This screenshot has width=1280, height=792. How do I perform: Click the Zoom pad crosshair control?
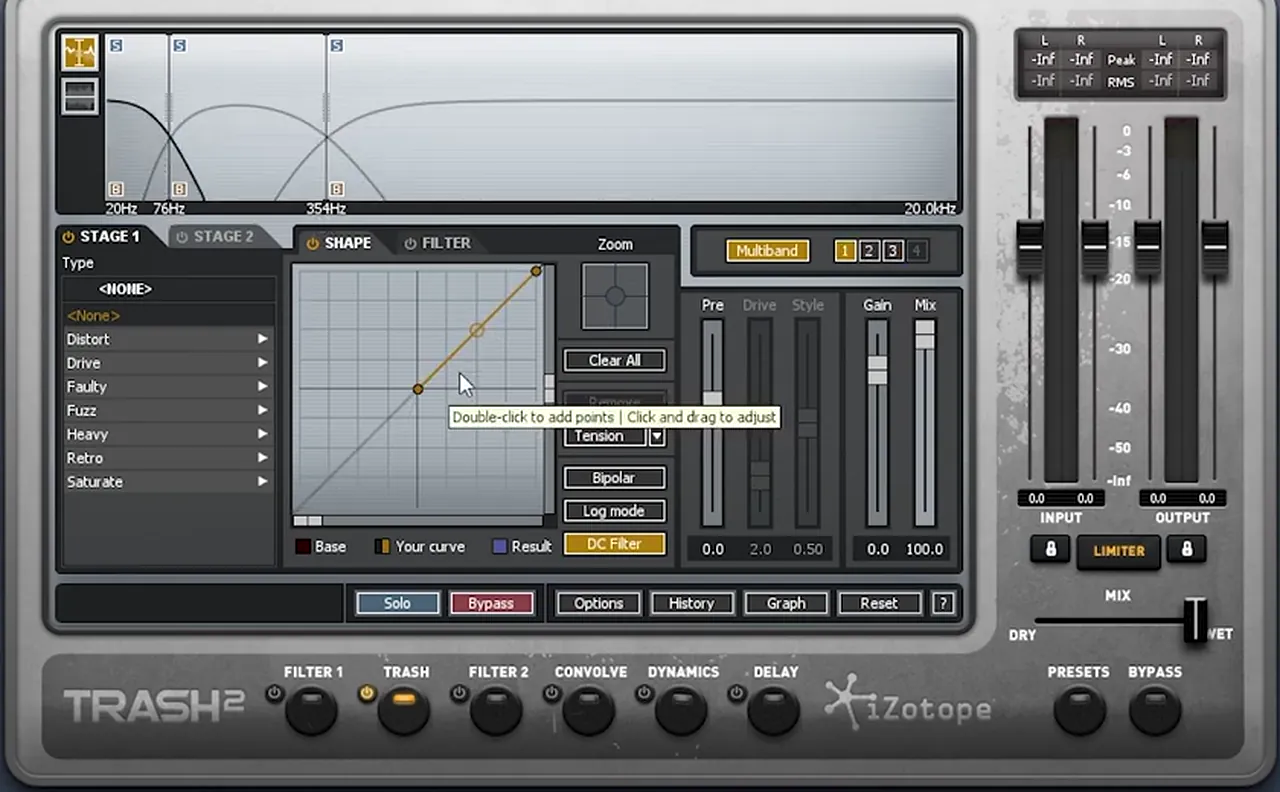pyautogui.click(x=615, y=296)
